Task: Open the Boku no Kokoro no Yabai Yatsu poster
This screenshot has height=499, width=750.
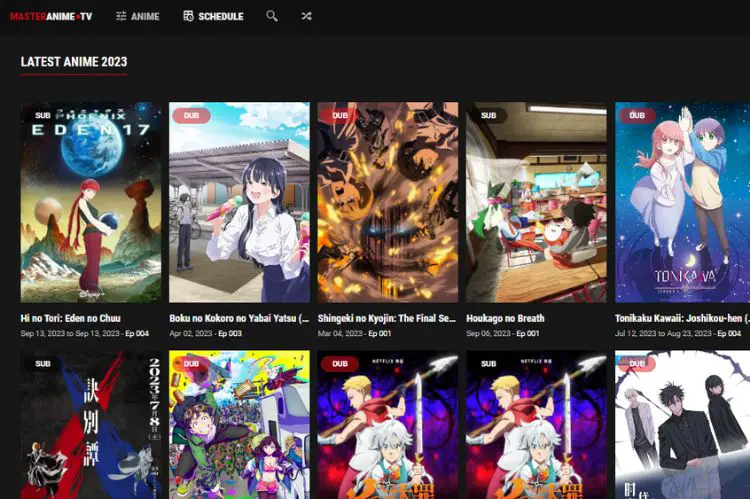Action: [239, 202]
